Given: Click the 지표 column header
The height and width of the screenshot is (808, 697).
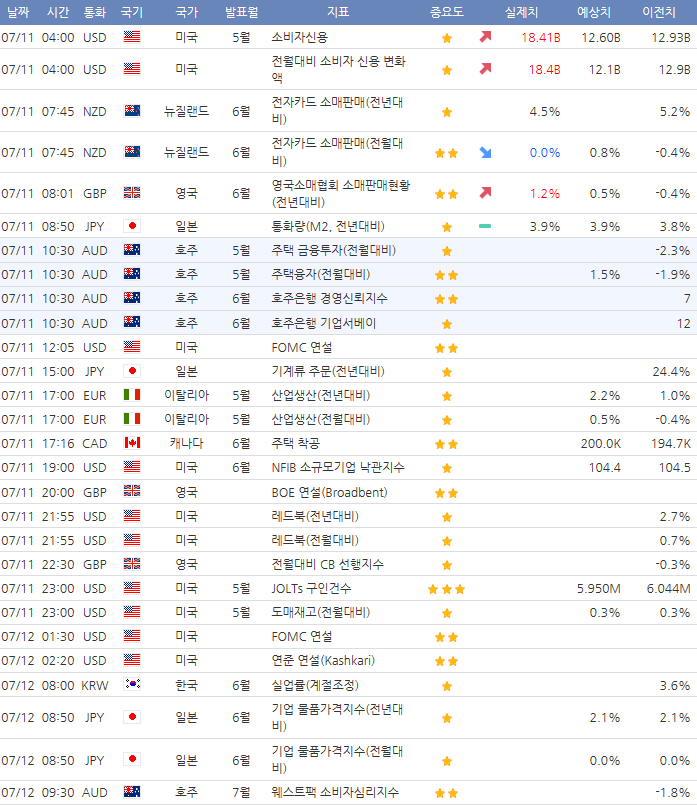Looking at the screenshot, I should click(338, 12).
